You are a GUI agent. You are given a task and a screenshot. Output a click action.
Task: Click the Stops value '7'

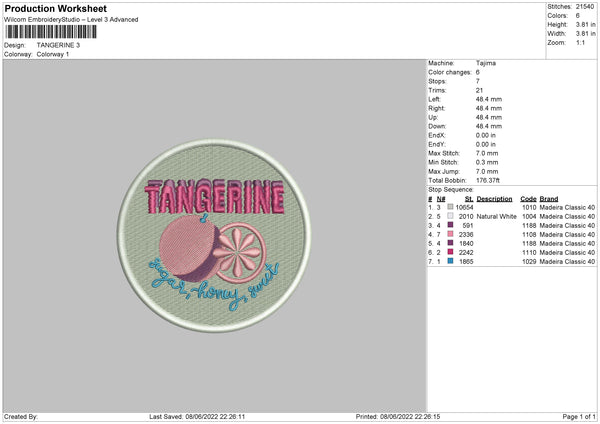(478, 81)
